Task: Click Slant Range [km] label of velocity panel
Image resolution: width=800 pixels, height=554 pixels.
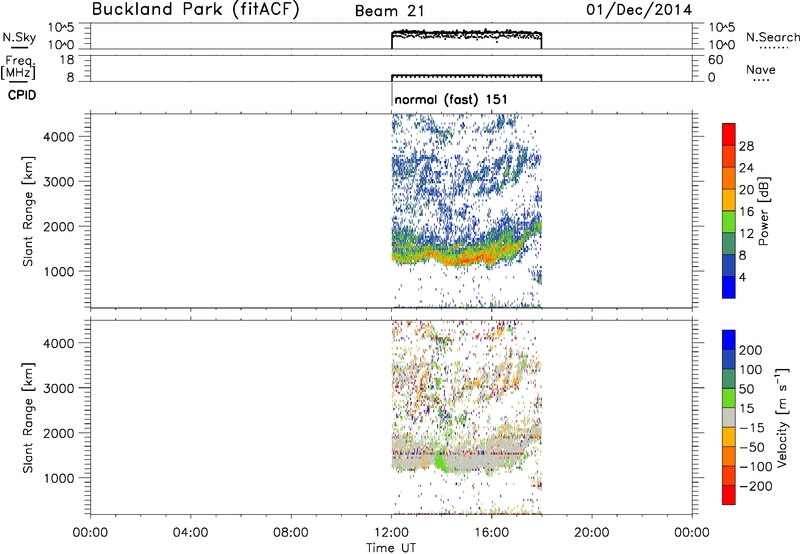Action: point(28,418)
